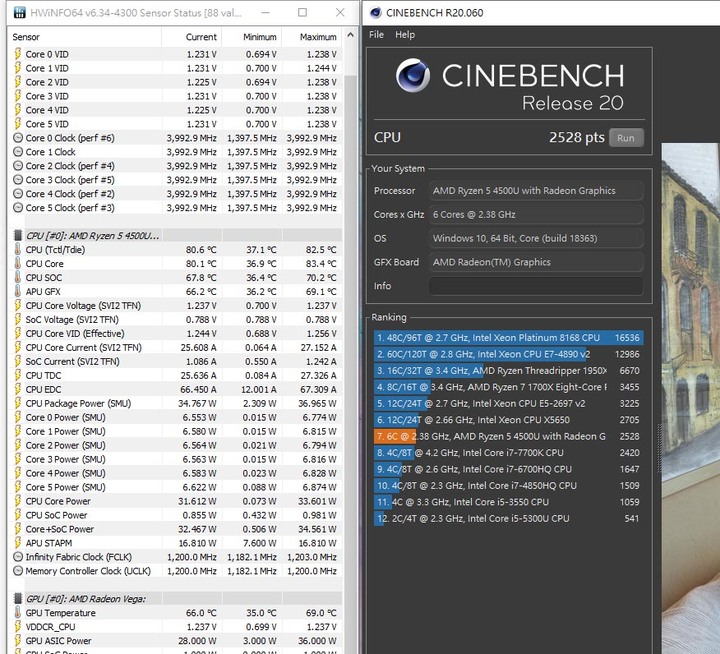Image resolution: width=720 pixels, height=654 pixels.
Task: Click the Core 0 Clock (perf #6) clock icon
Action: pos(17,138)
